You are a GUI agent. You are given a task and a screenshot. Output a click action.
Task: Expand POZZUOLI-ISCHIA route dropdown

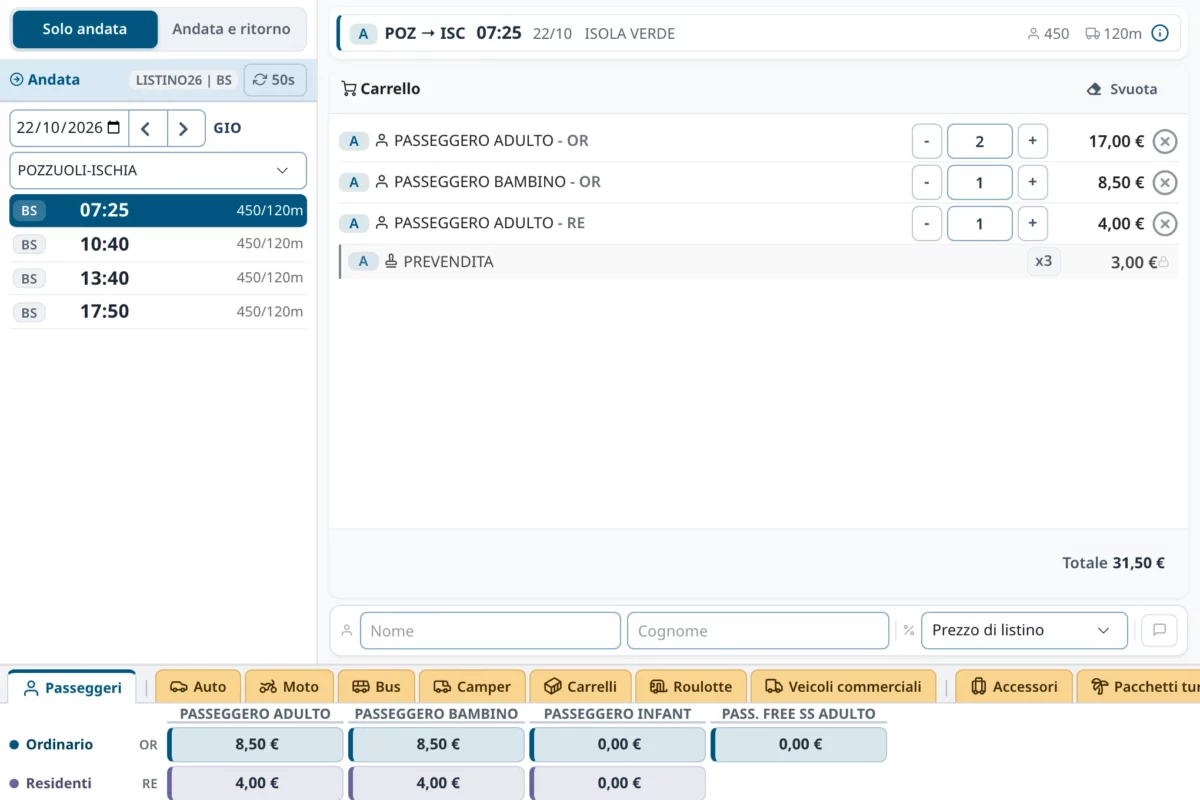click(x=158, y=171)
